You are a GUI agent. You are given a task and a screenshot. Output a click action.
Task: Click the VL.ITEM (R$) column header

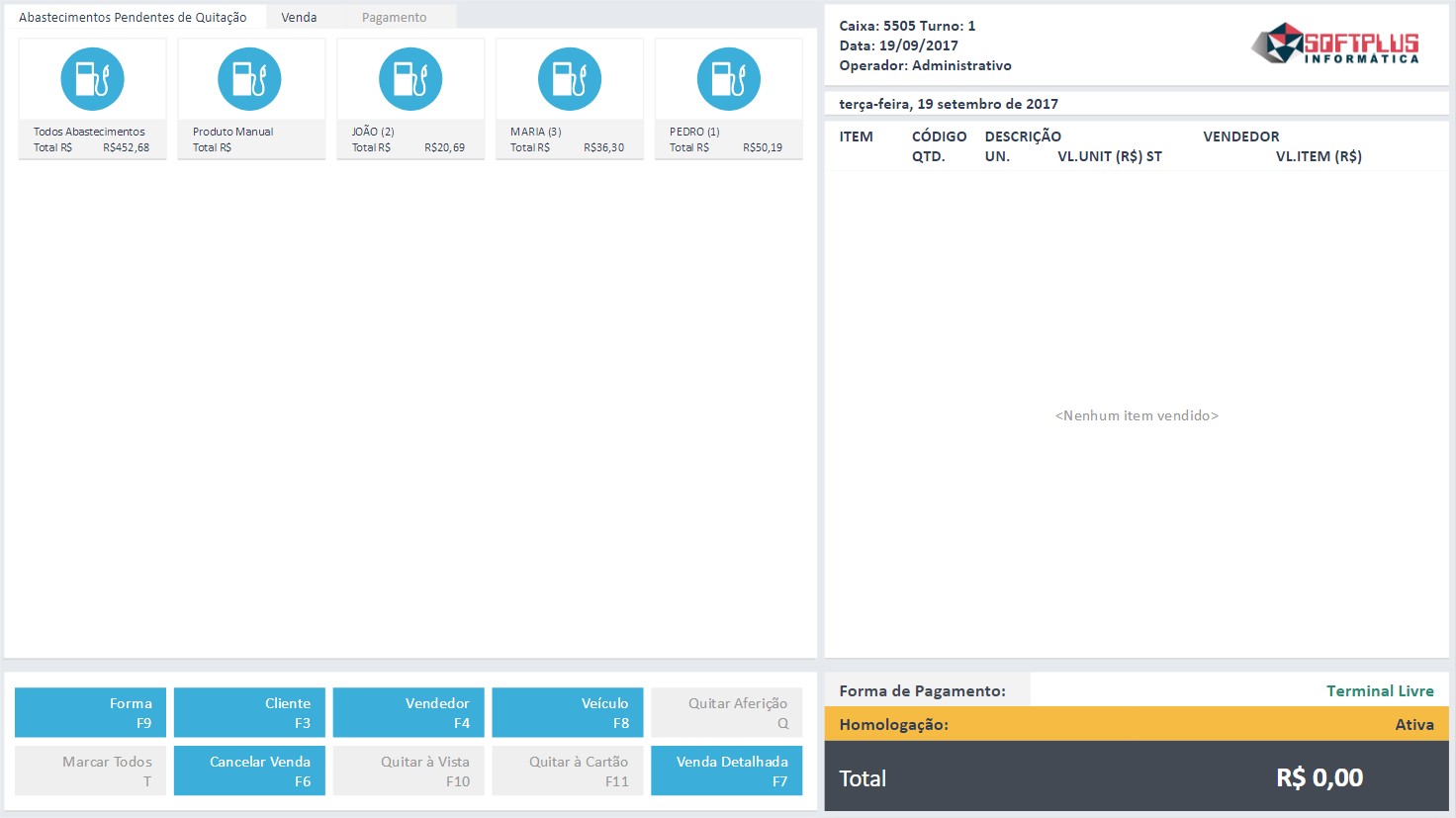(x=1319, y=156)
